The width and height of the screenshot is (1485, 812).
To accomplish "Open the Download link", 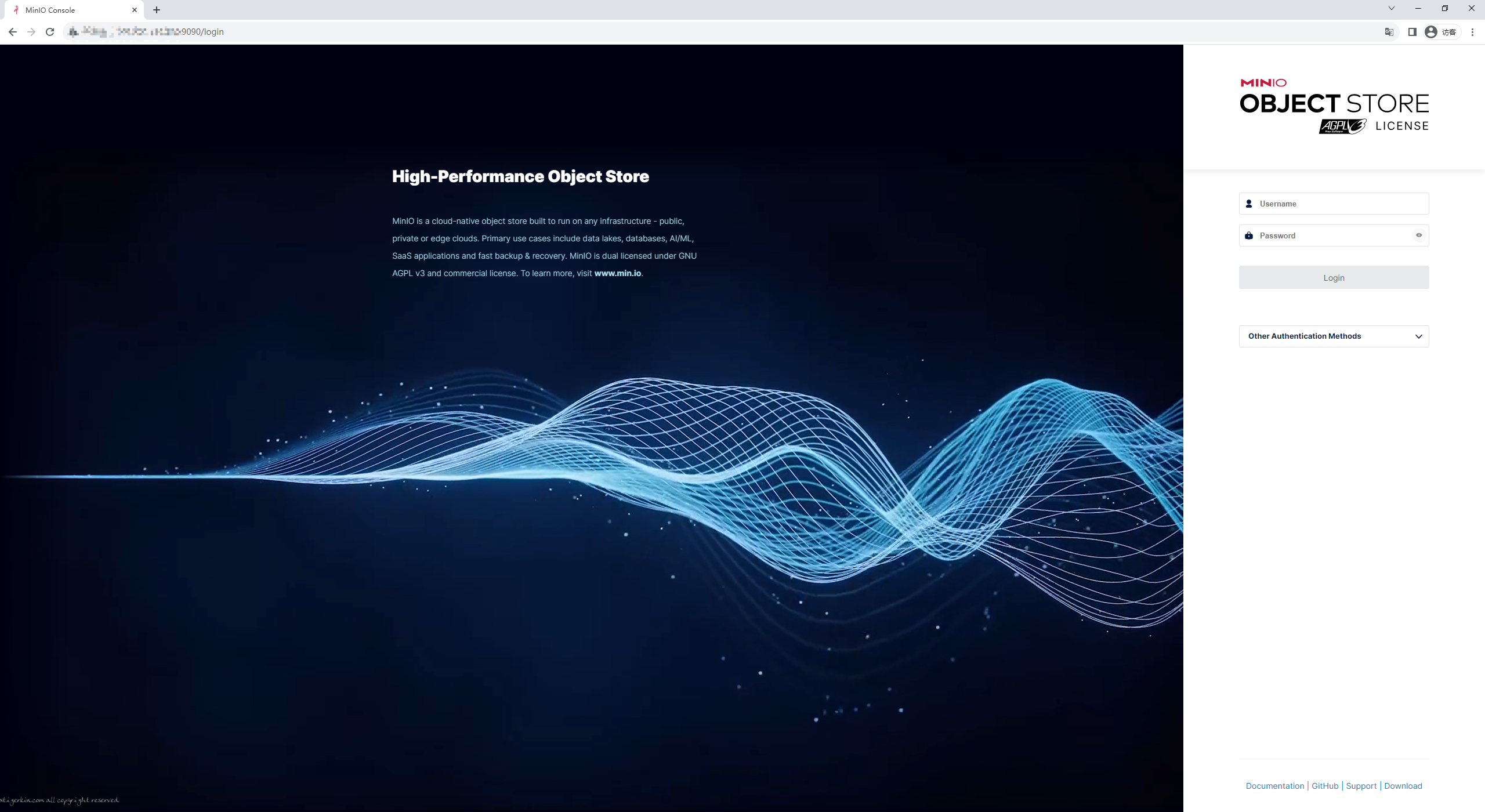I will pos(1403,786).
